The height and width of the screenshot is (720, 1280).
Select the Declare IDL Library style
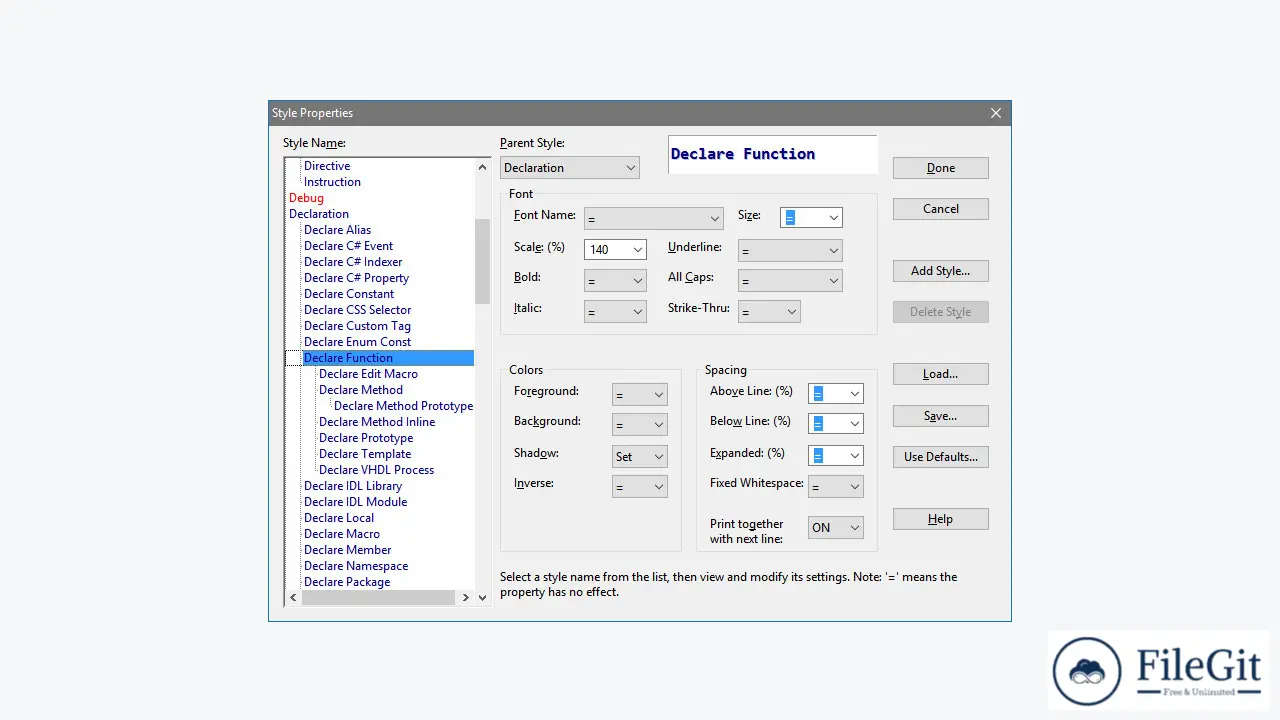(353, 486)
